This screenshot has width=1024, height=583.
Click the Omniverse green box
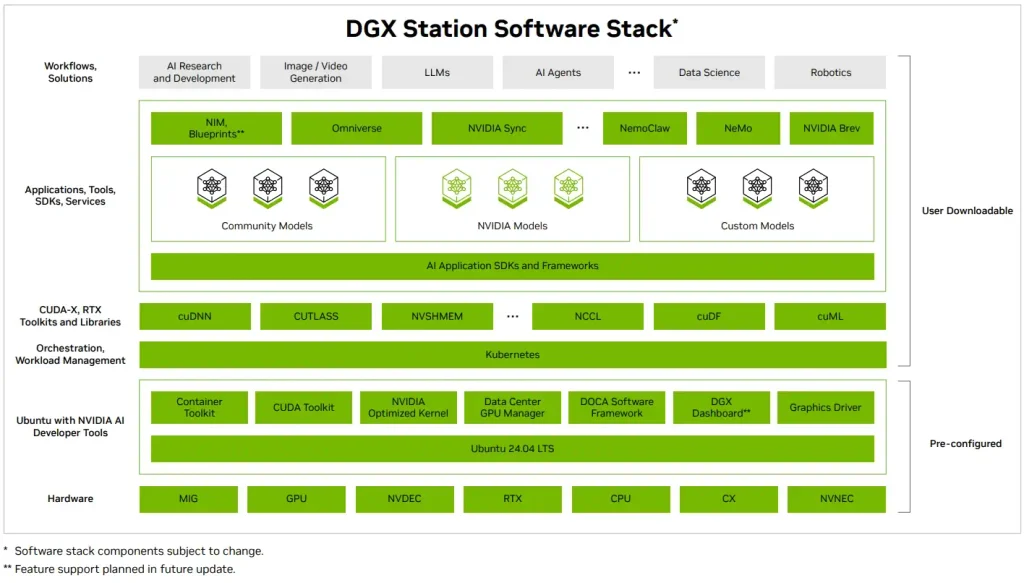click(x=357, y=128)
